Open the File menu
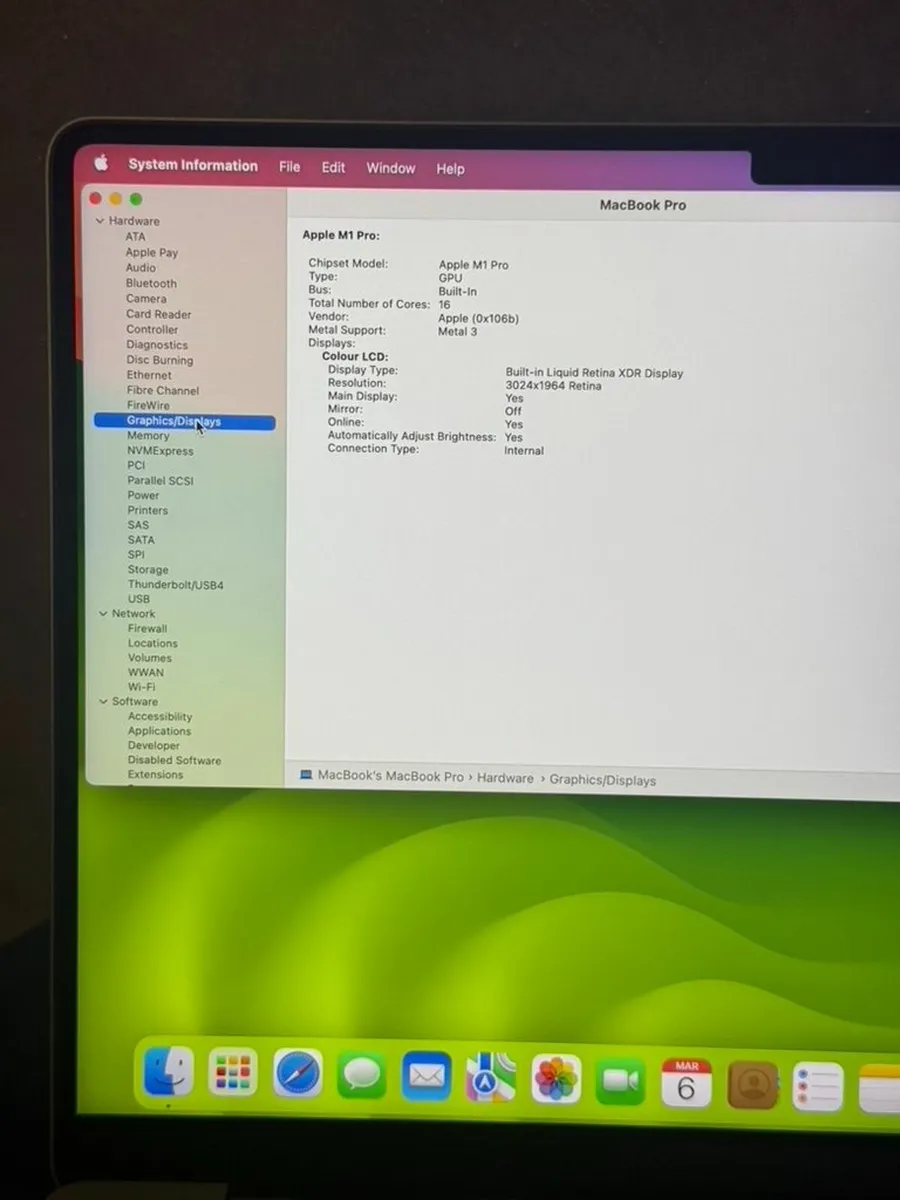 click(289, 167)
